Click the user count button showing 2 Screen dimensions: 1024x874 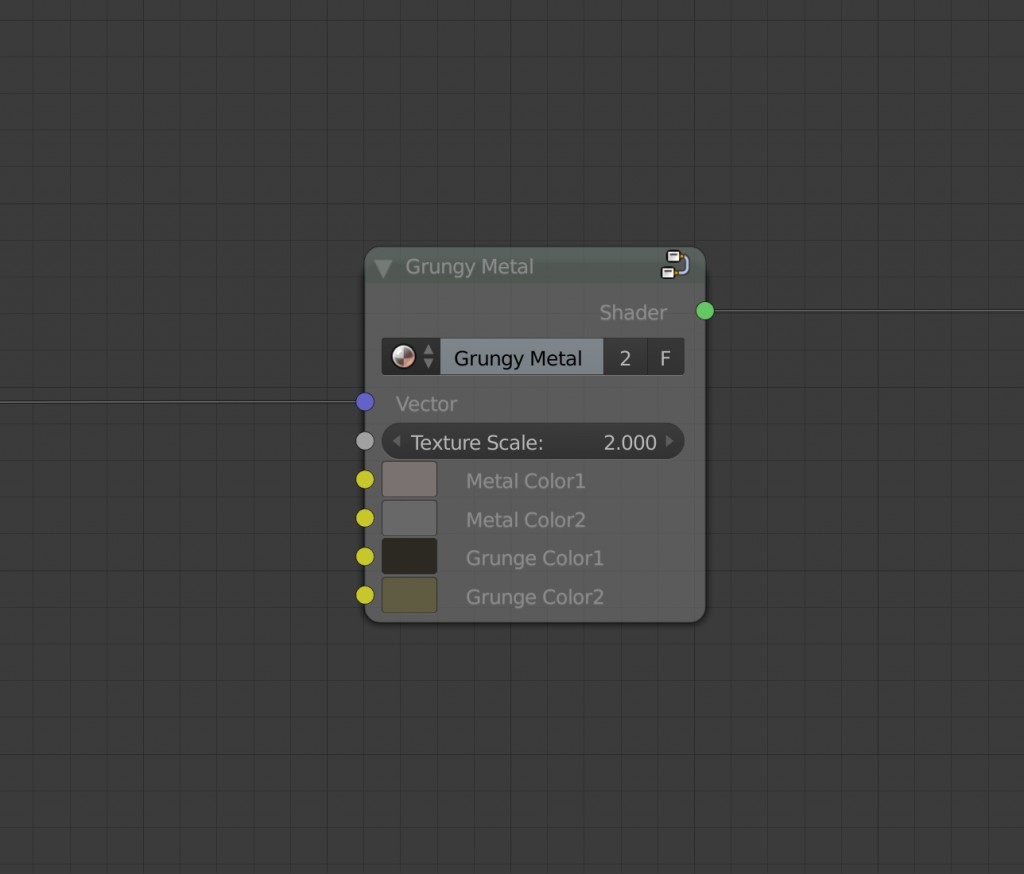pyautogui.click(x=625, y=356)
